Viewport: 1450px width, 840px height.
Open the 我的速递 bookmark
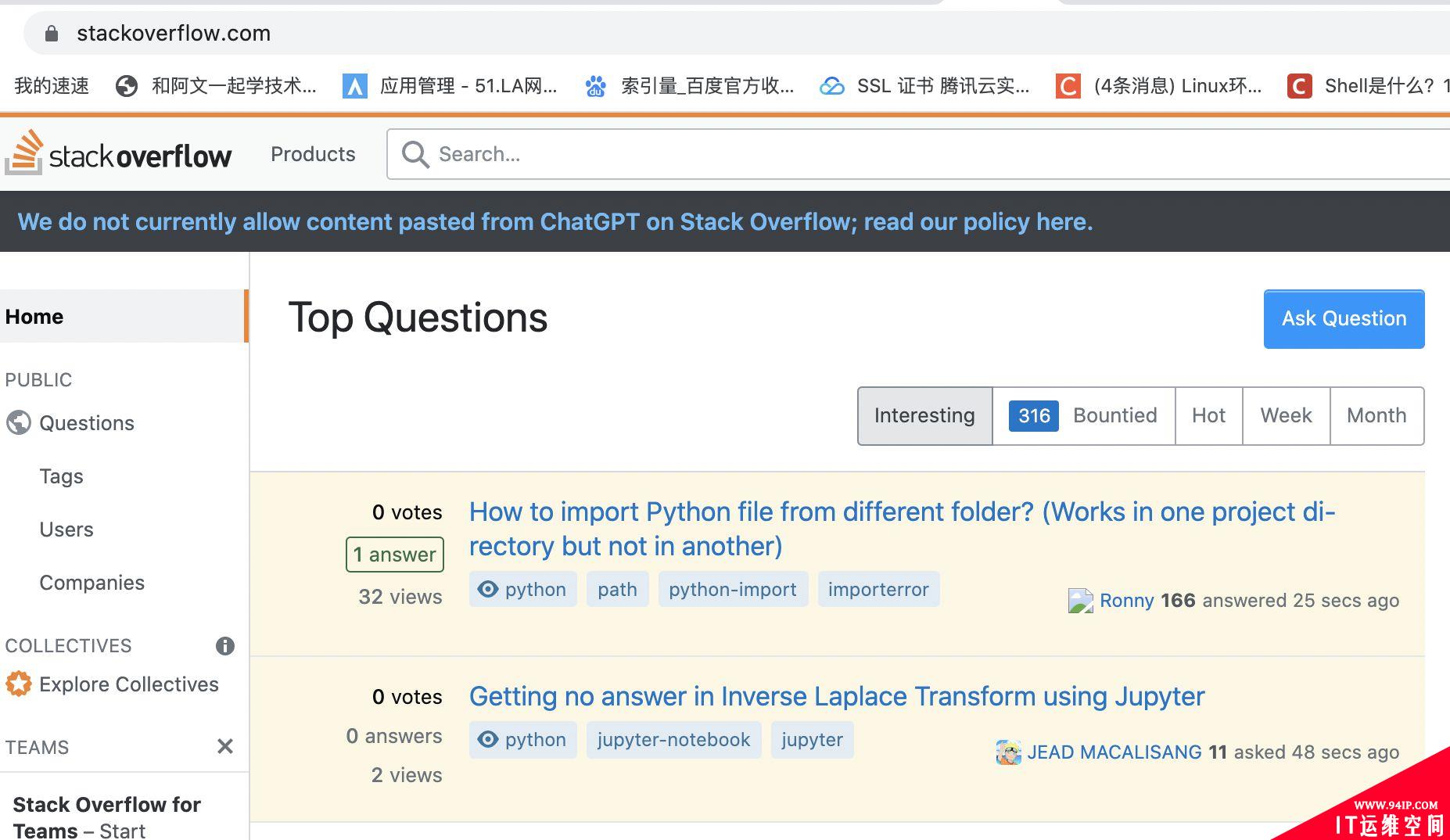(52, 86)
